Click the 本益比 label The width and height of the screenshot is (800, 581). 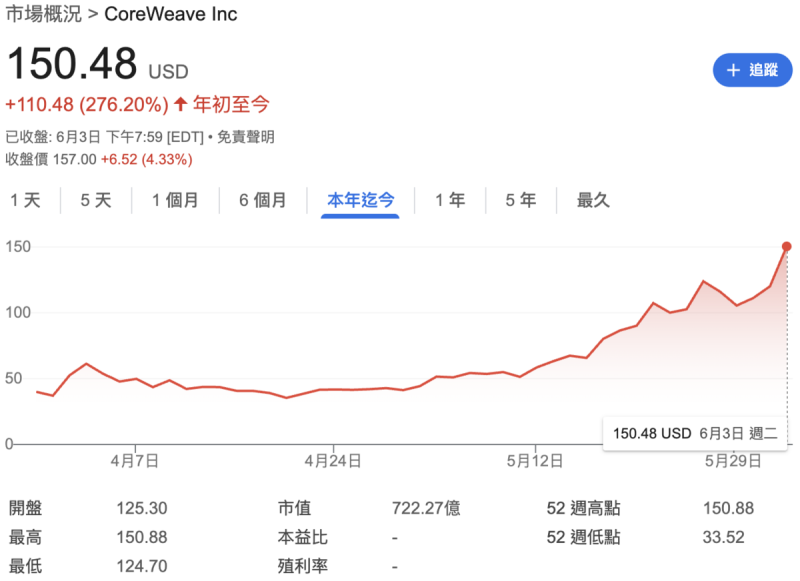point(303,537)
